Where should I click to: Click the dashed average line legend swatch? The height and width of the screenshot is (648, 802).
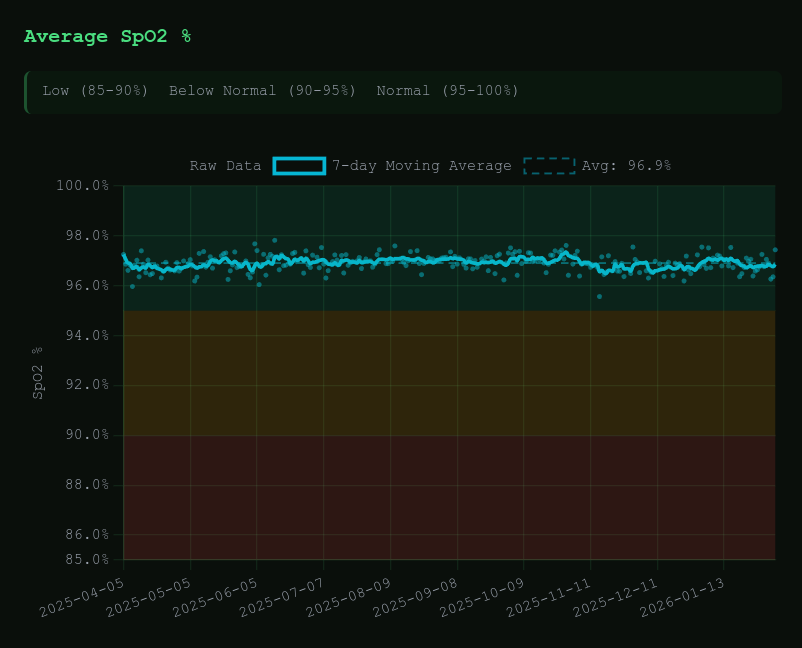coord(549,166)
